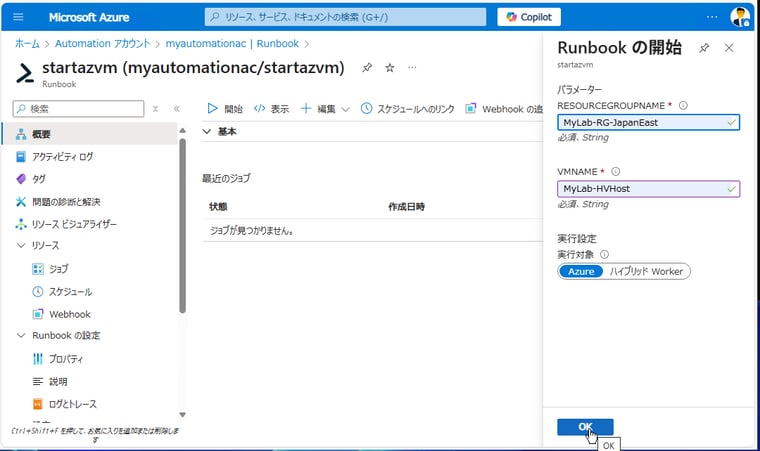The image size is (760, 451).
Task: Click the runbook PowerShell icon by the title
Action: (25, 74)
